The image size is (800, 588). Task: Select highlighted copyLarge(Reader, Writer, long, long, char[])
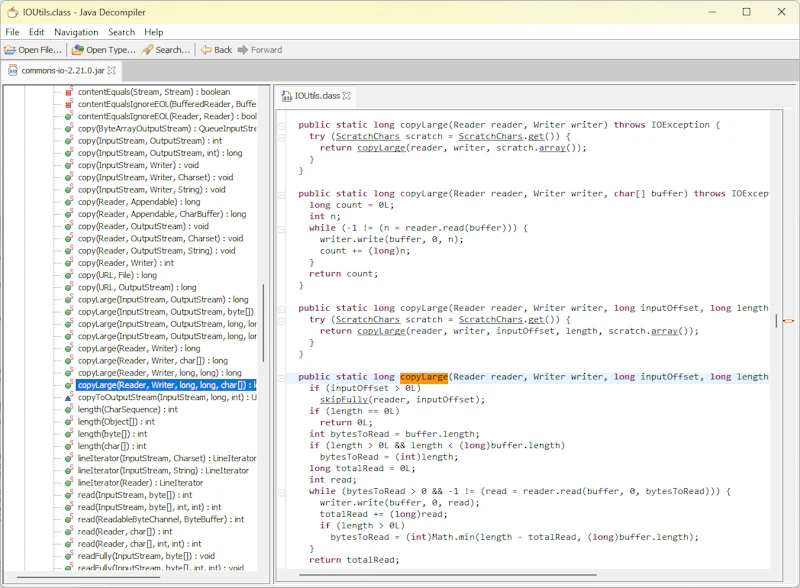pyautogui.click(x=166, y=385)
